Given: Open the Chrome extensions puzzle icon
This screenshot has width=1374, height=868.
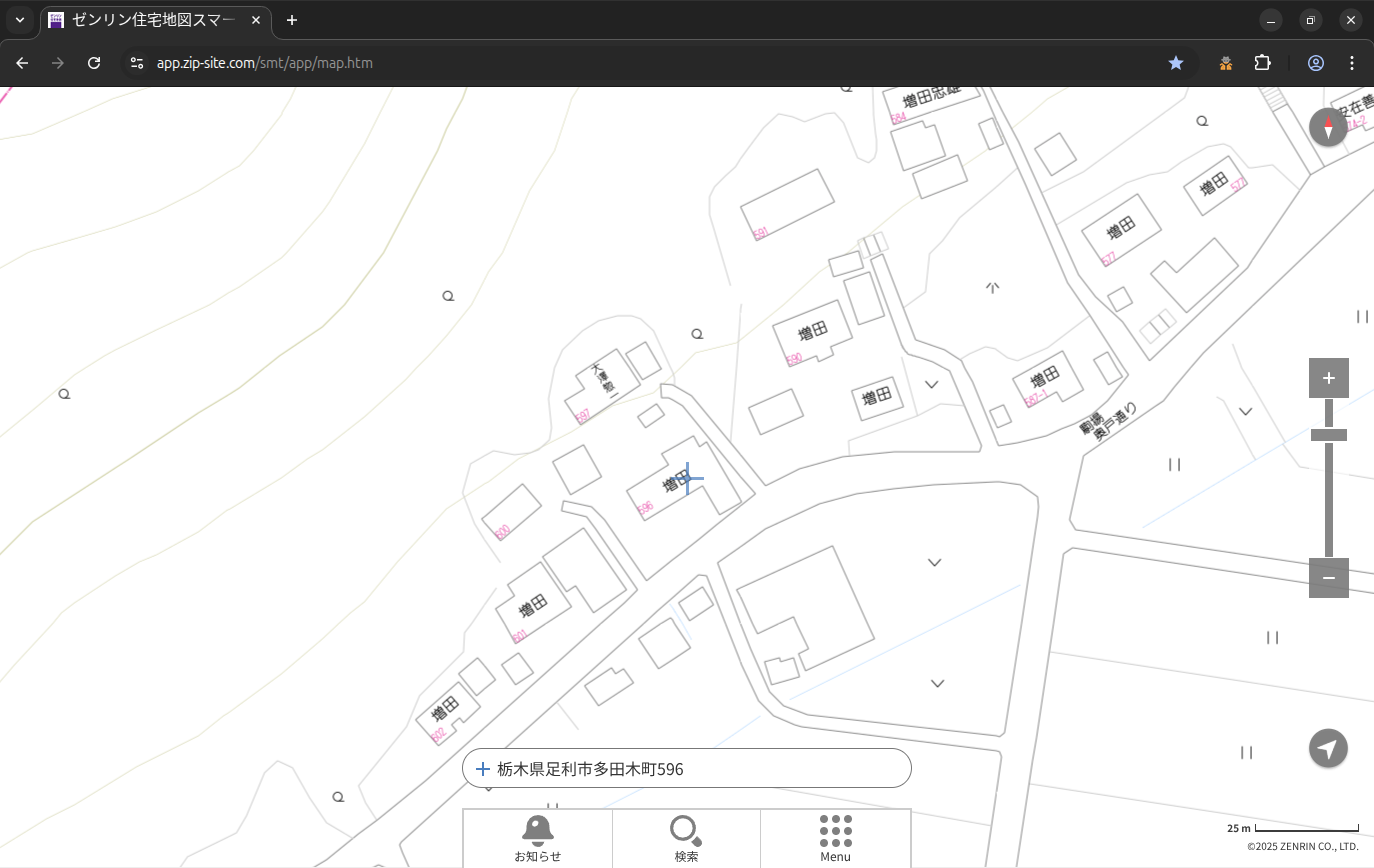Looking at the screenshot, I should point(1262,63).
